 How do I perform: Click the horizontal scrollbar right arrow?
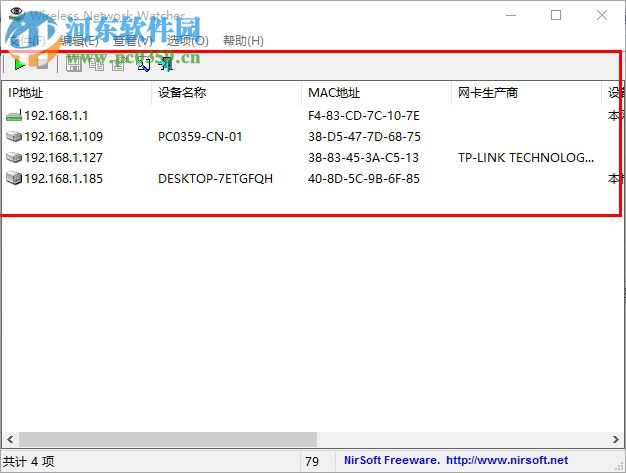[616, 439]
